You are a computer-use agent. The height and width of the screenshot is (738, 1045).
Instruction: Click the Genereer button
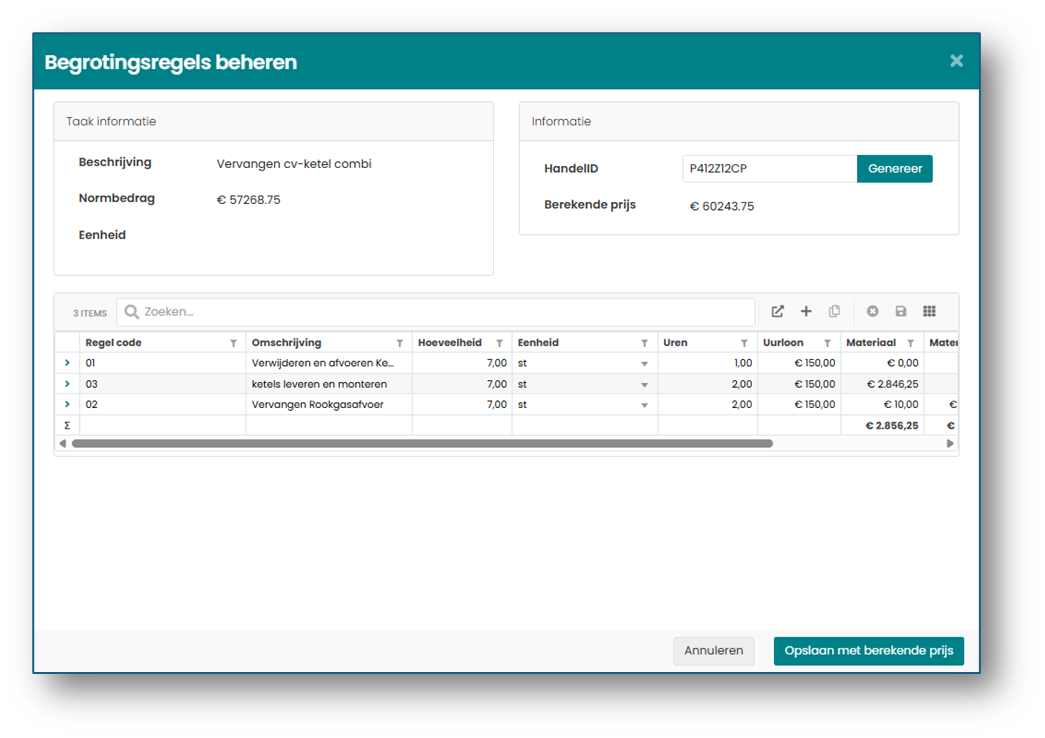[894, 169]
